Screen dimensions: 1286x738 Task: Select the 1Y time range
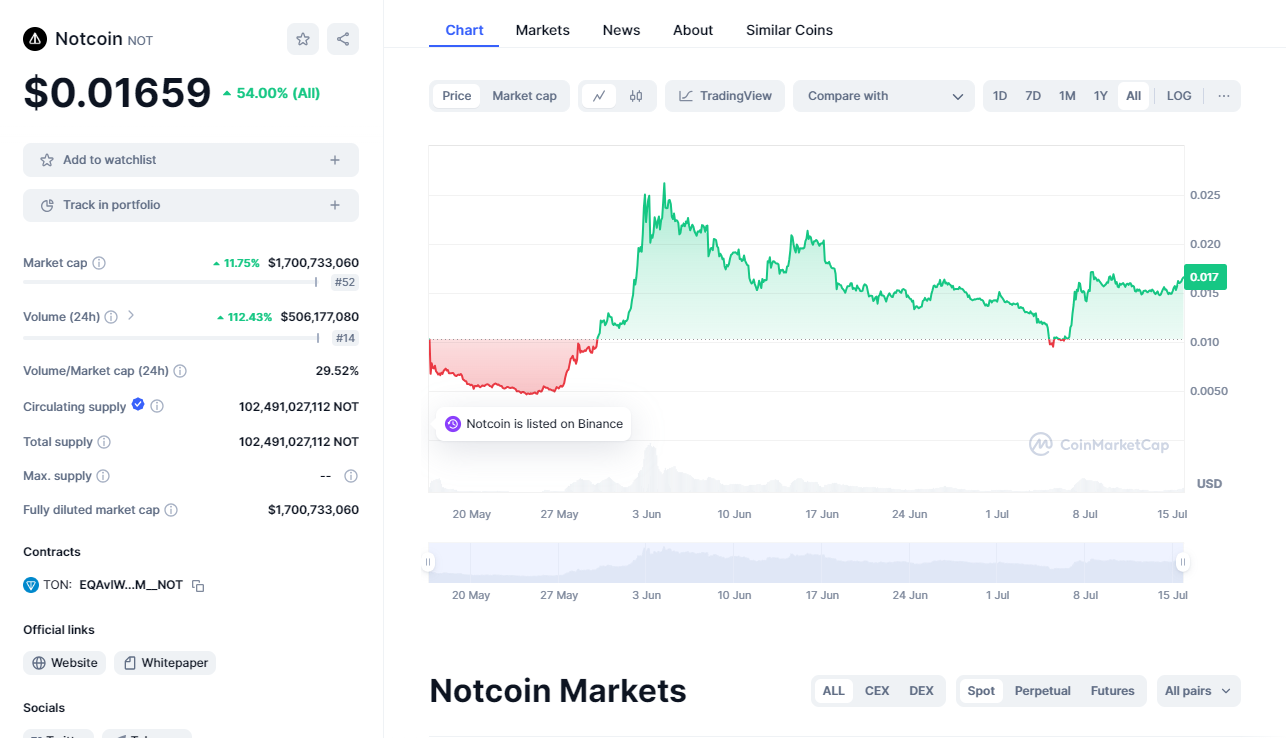click(x=1100, y=95)
